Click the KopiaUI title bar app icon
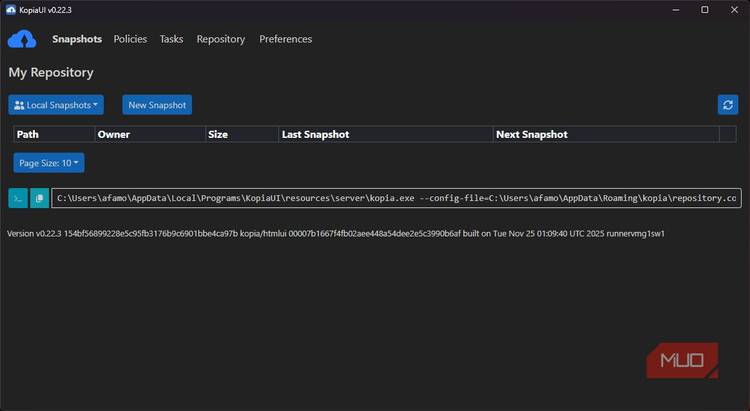Viewport: 750px width, 411px height. click(x=11, y=10)
